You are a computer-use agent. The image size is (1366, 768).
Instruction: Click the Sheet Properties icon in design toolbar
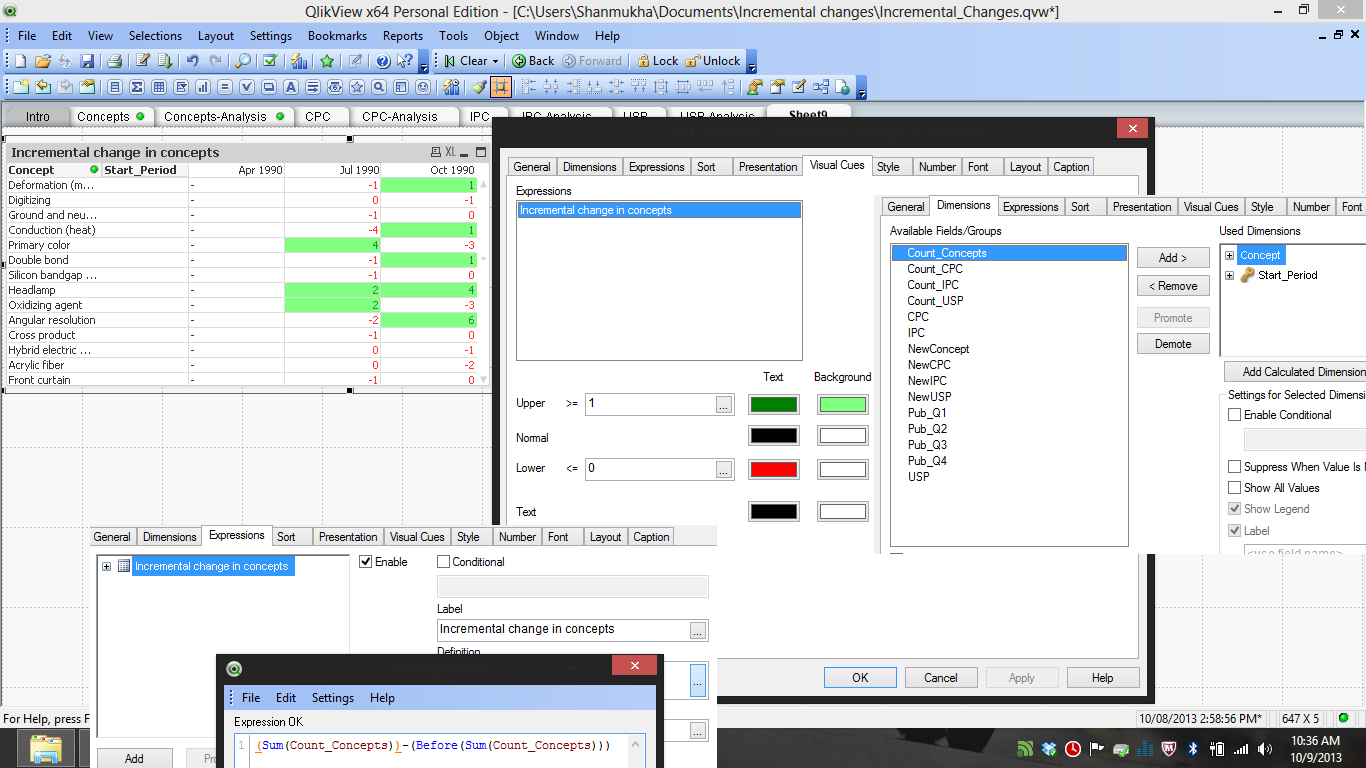(87, 87)
